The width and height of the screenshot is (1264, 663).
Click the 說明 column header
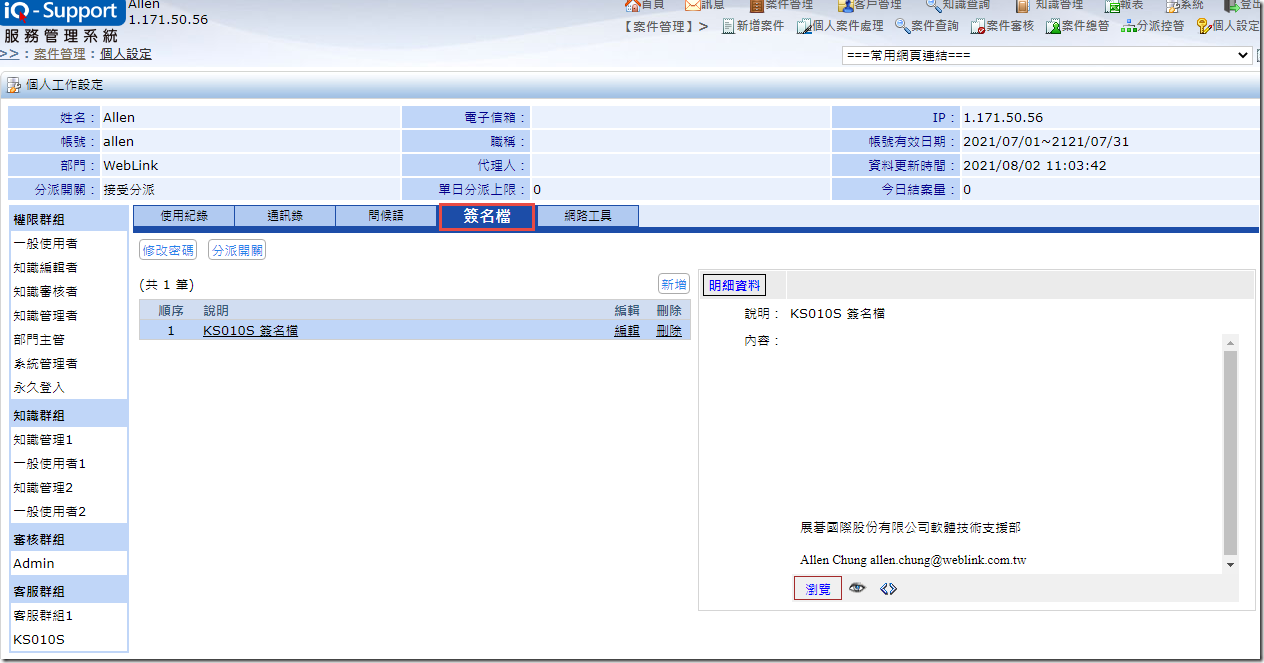(x=216, y=311)
